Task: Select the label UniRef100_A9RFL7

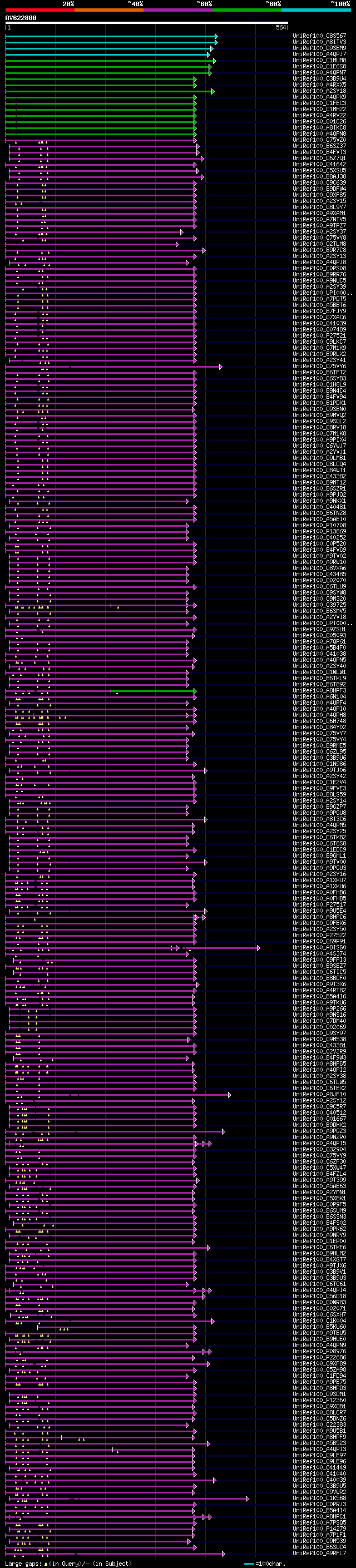Action: pyautogui.click(x=319, y=1553)
